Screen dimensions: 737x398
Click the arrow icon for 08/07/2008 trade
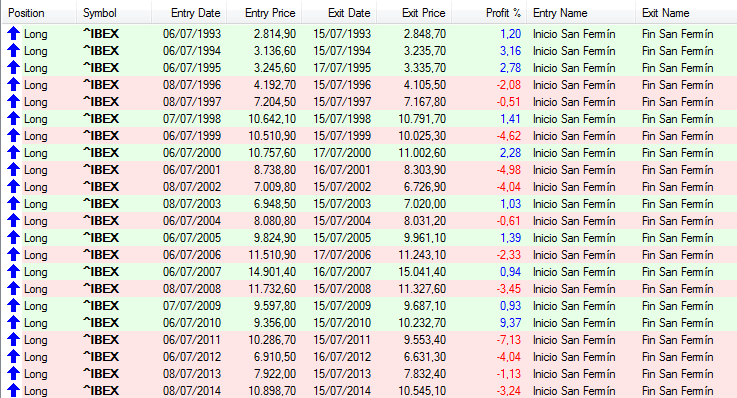click(13, 289)
